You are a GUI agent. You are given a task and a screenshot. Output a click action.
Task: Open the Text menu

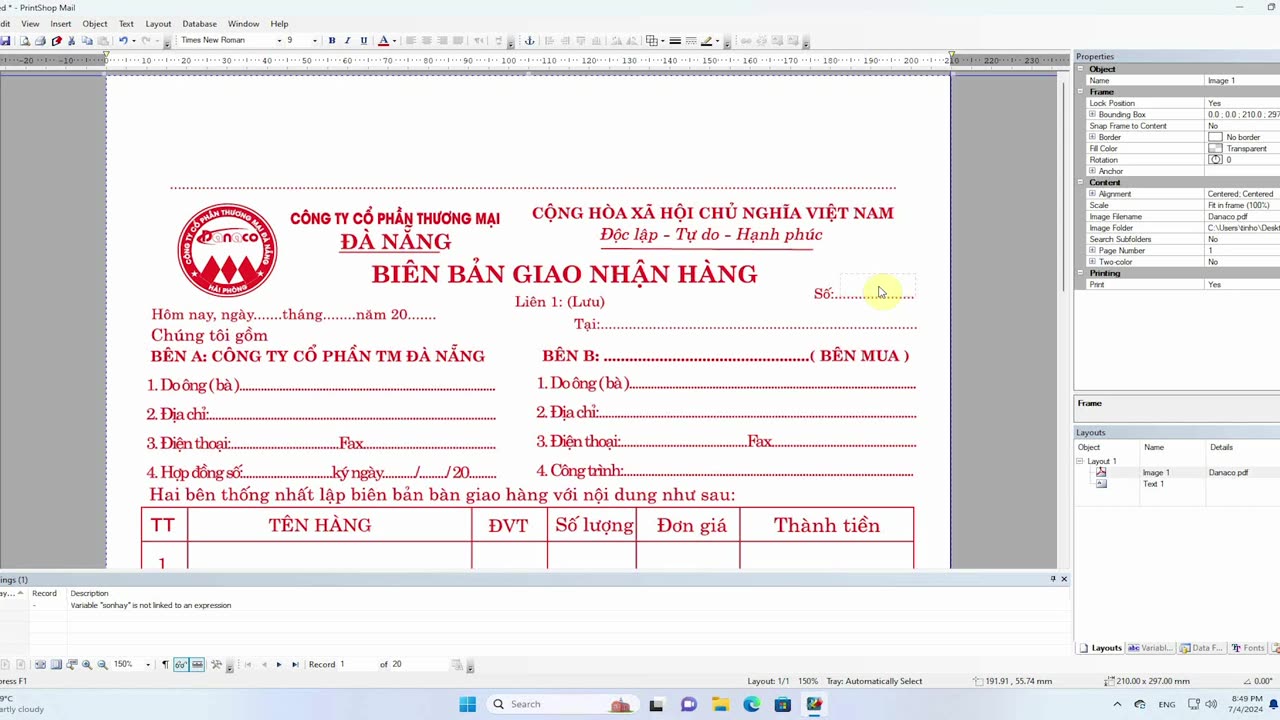click(x=126, y=24)
